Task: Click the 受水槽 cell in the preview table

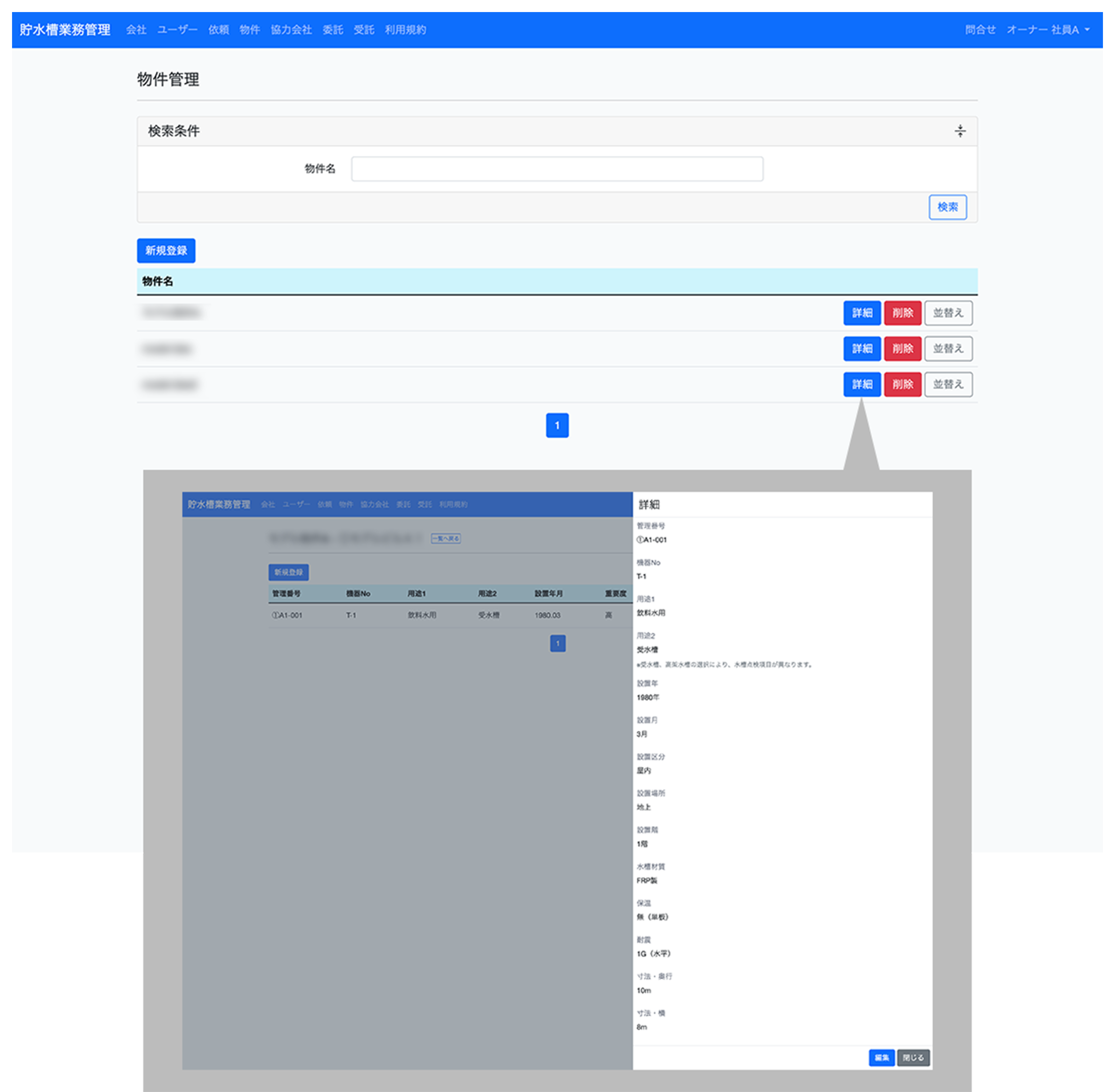Action: pyautogui.click(x=489, y=616)
